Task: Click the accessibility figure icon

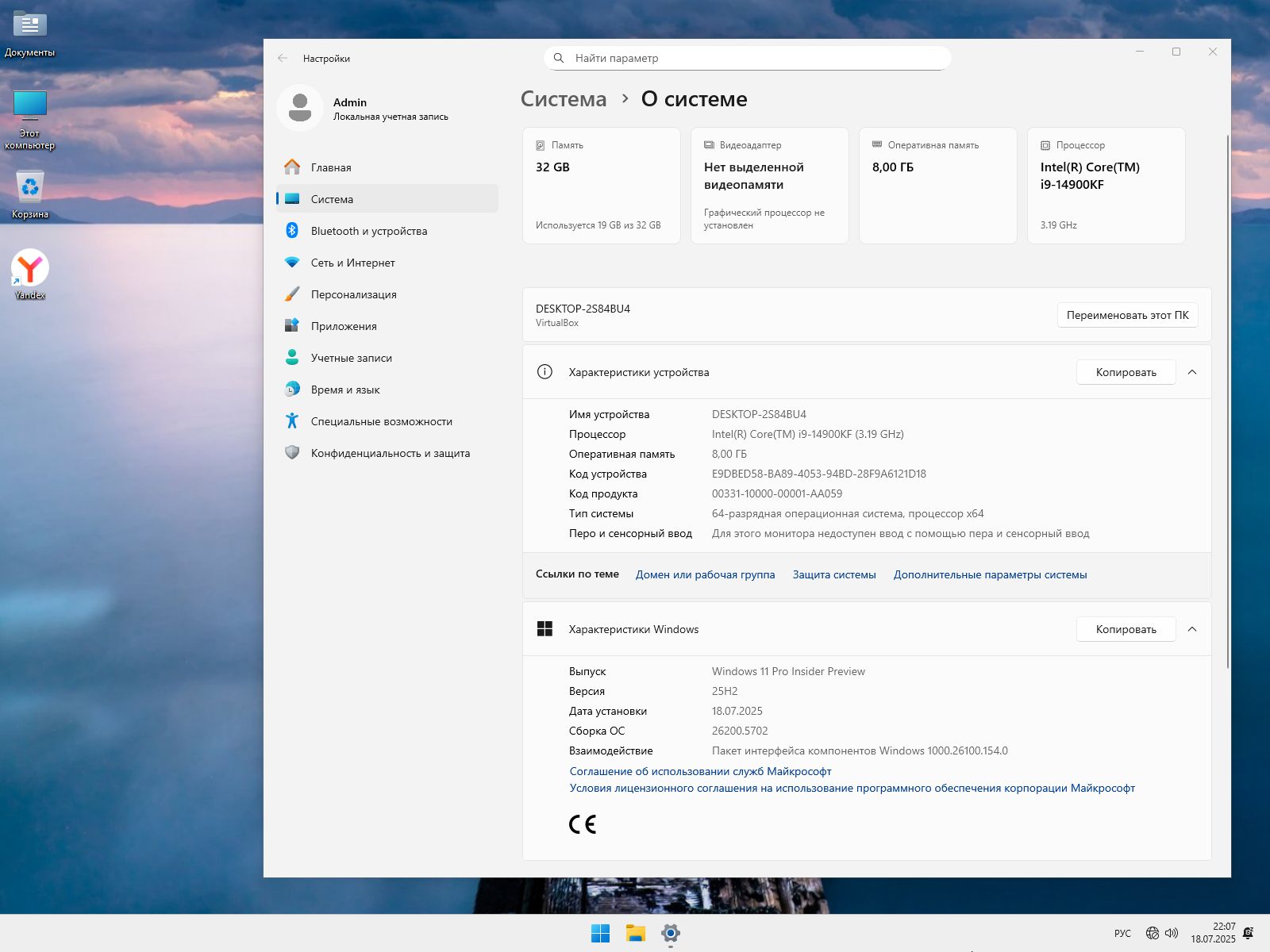Action: 292,420
